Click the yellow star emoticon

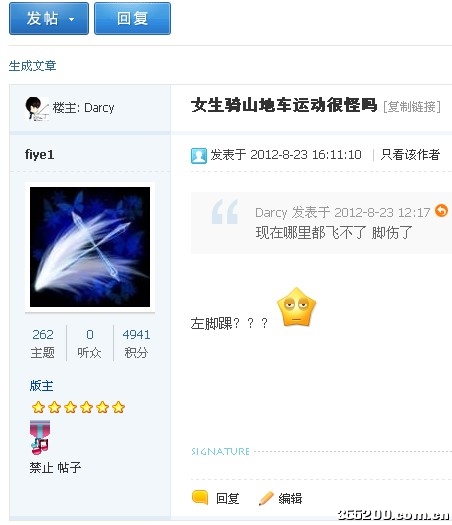click(297, 307)
